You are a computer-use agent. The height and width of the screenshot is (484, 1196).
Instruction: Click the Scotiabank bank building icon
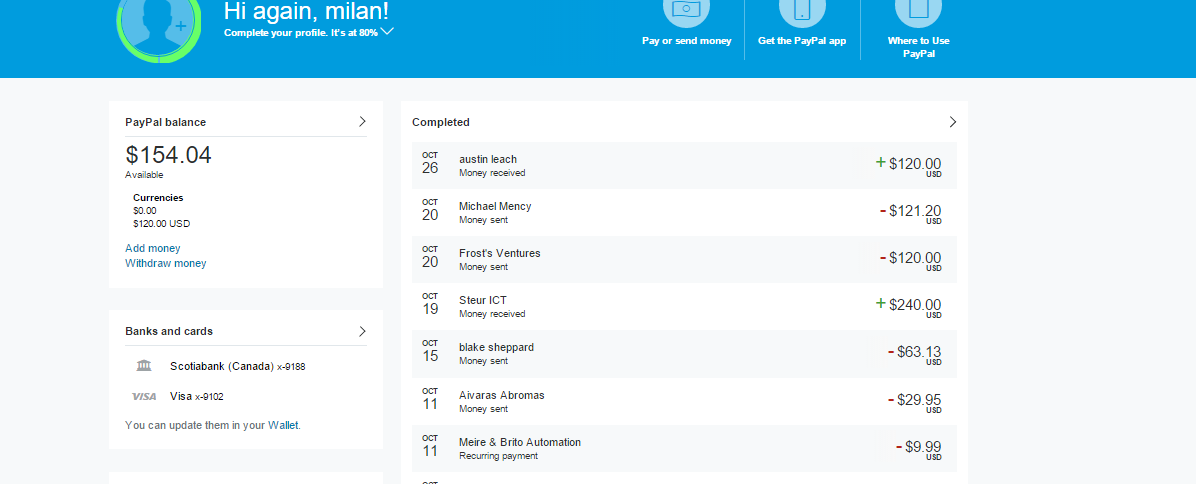144,366
